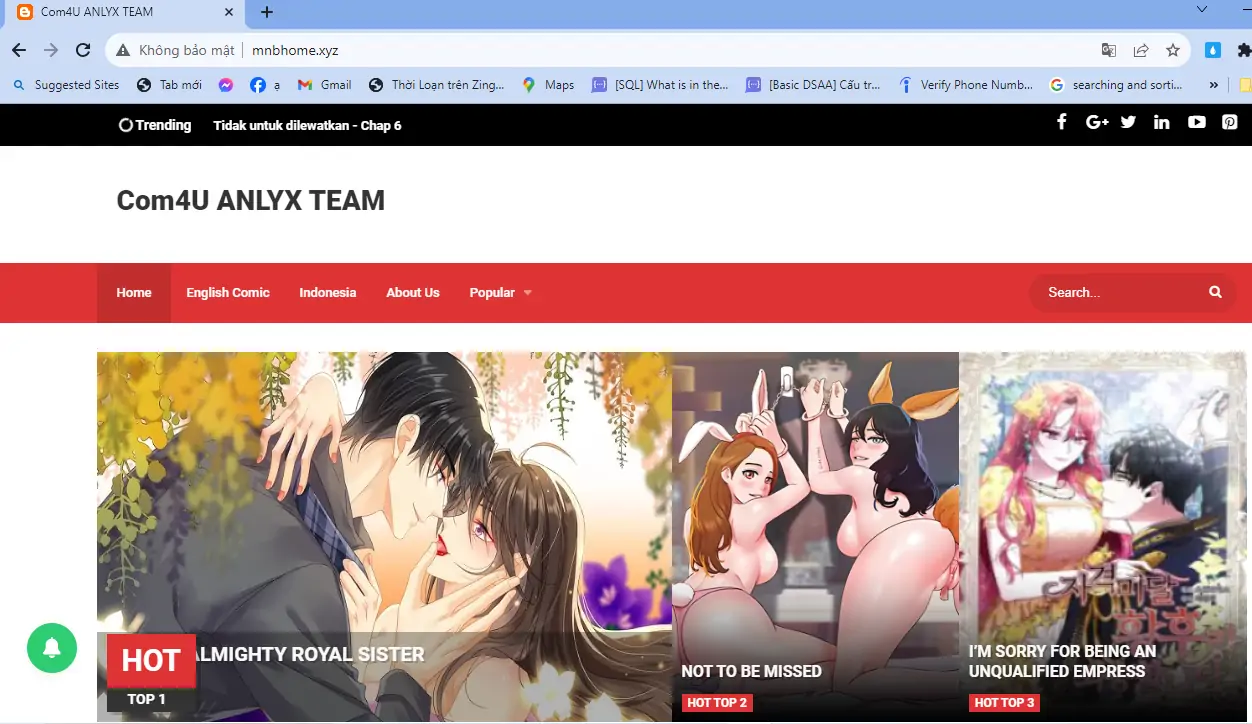Open the site's Pinterest icon
This screenshot has height=724, width=1252.
[x=1230, y=122]
